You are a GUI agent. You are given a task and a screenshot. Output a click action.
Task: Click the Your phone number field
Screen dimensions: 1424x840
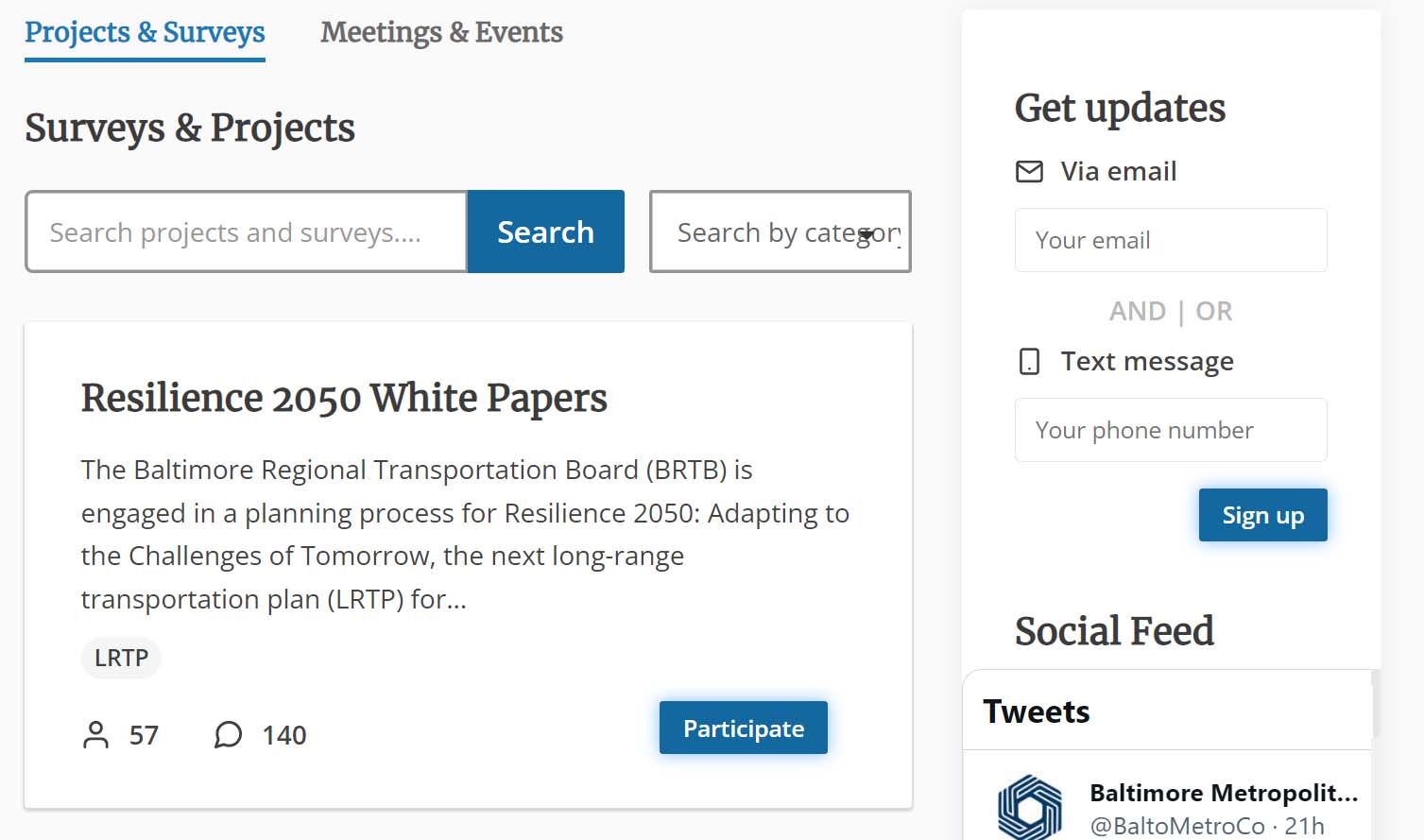point(1170,431)
